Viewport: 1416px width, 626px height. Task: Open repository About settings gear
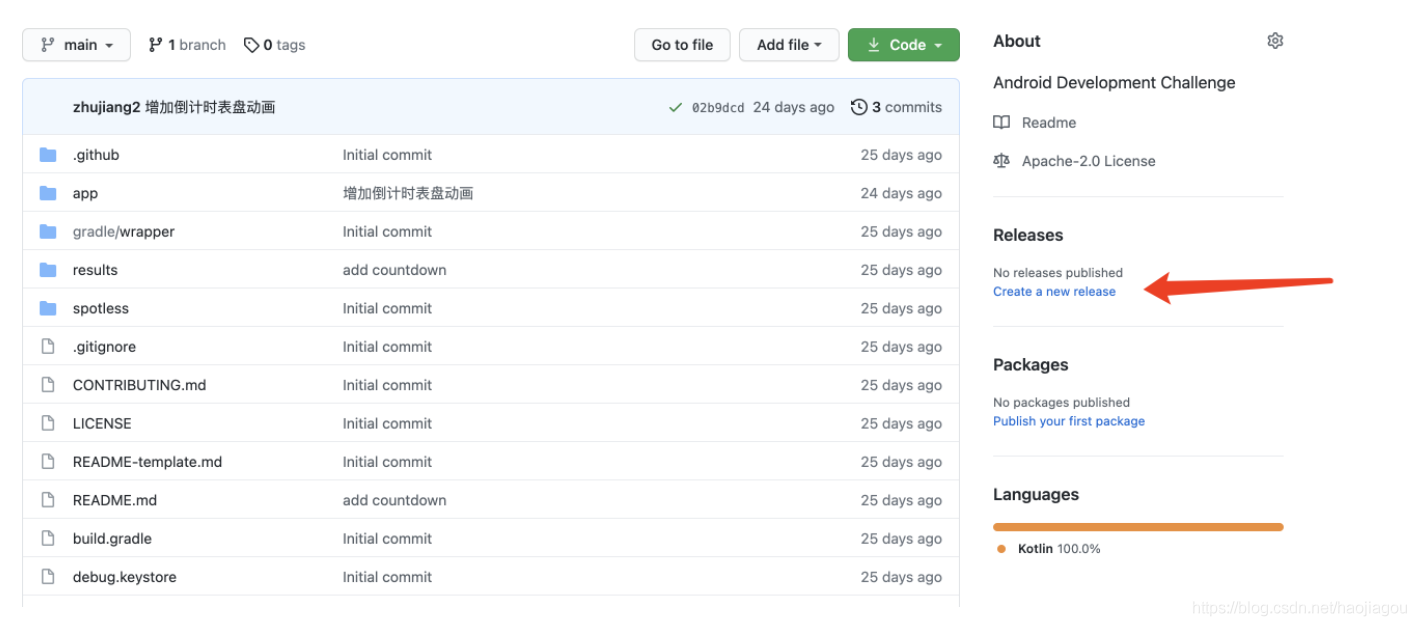point(1275,41)
